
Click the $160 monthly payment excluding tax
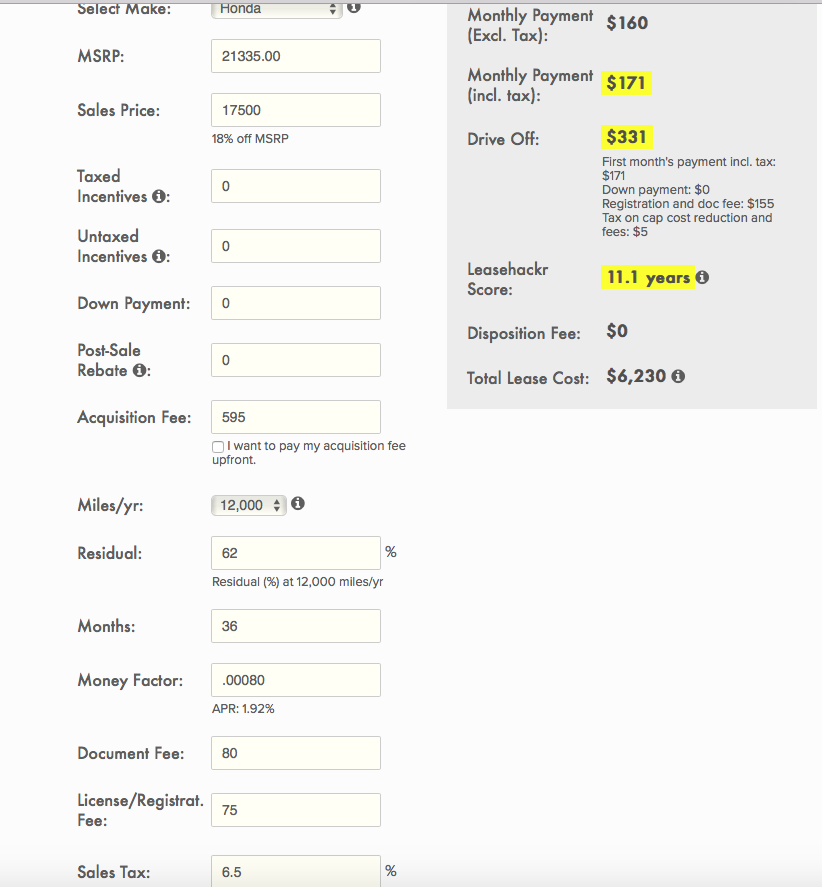(x=627, y=23)
